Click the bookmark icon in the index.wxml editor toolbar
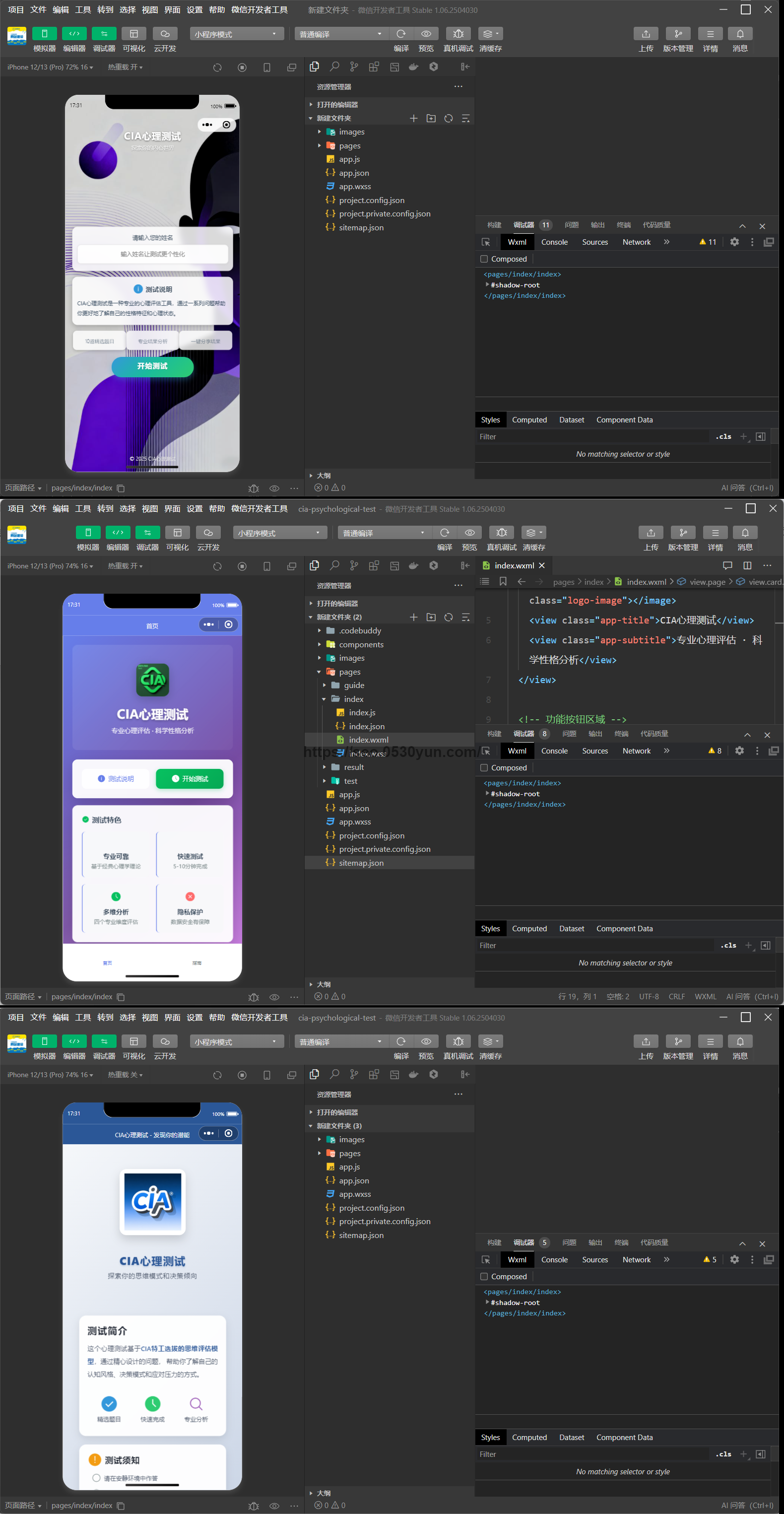 (503, 581)
